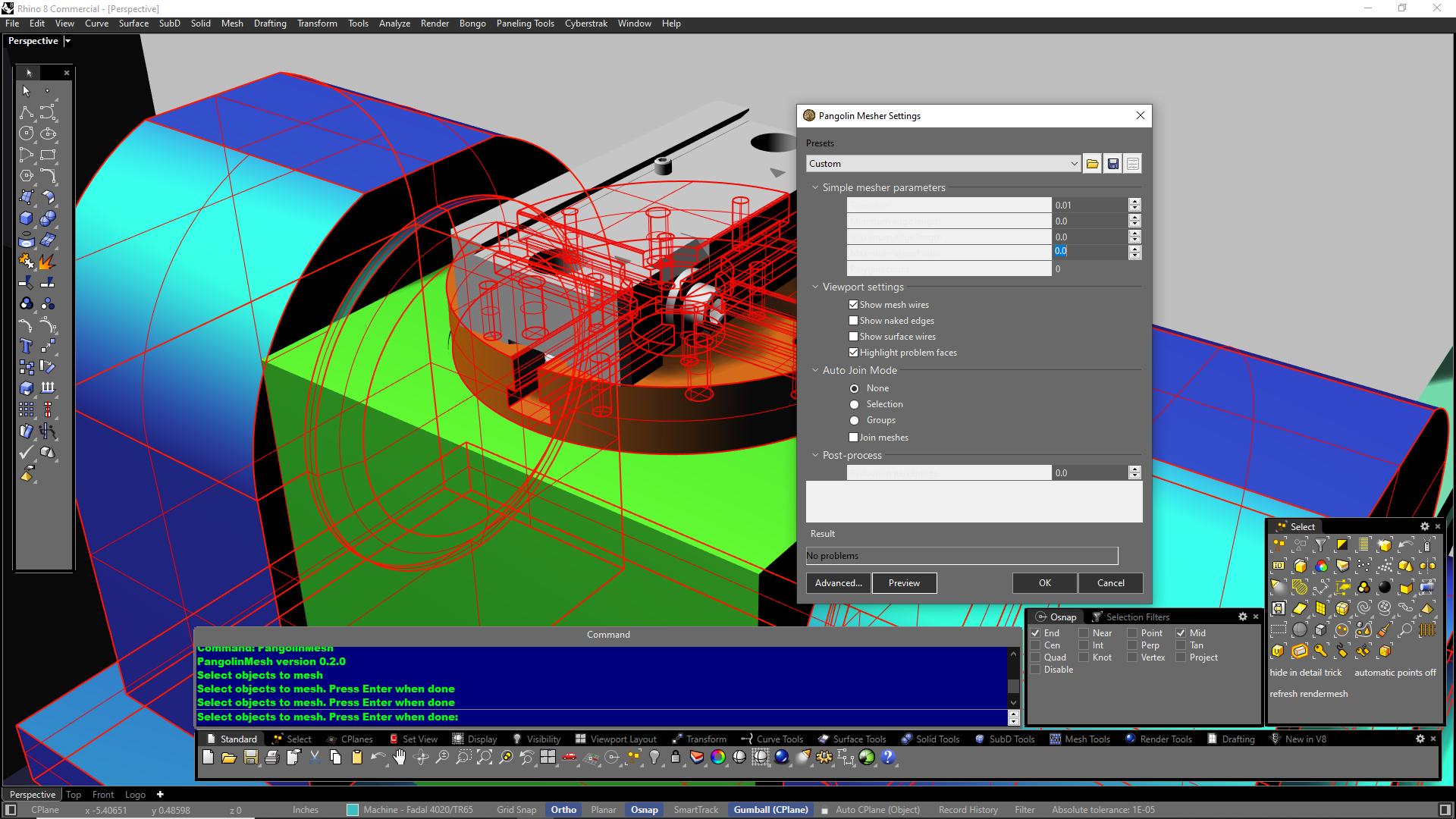
Task: Click the Save file icon in Standard toolbar
Action: (x=250, y=757)
